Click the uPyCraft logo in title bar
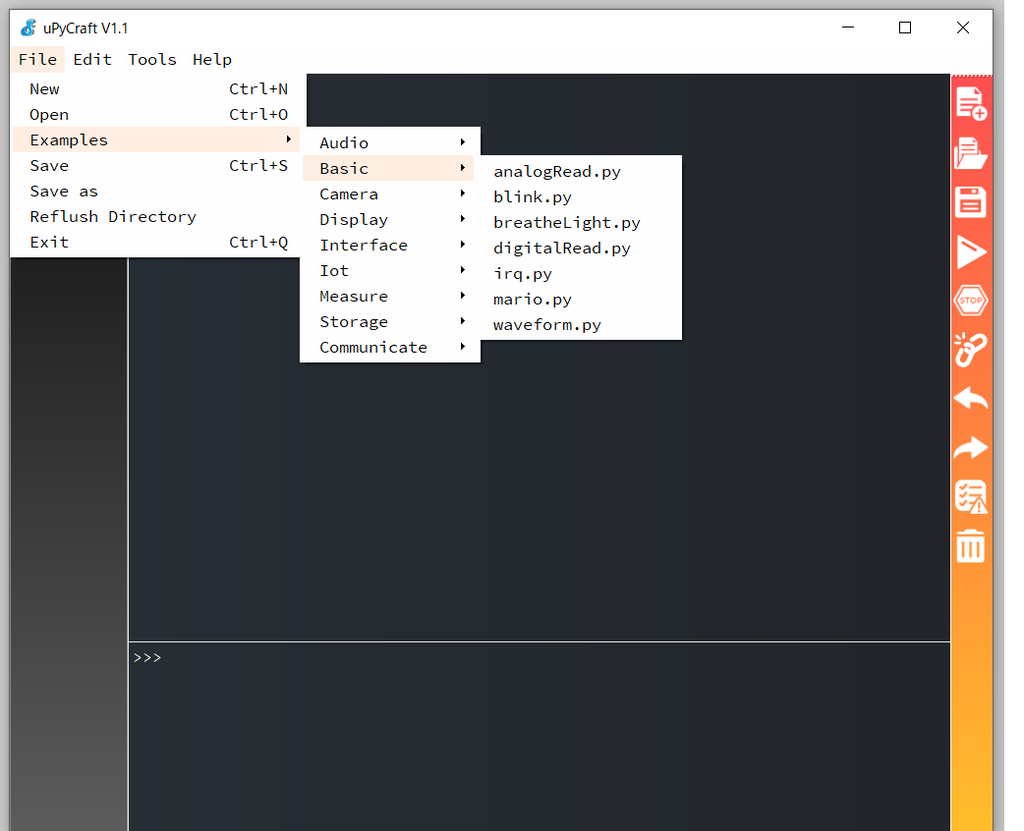The image size is (1024, 831). click(28, 27)
